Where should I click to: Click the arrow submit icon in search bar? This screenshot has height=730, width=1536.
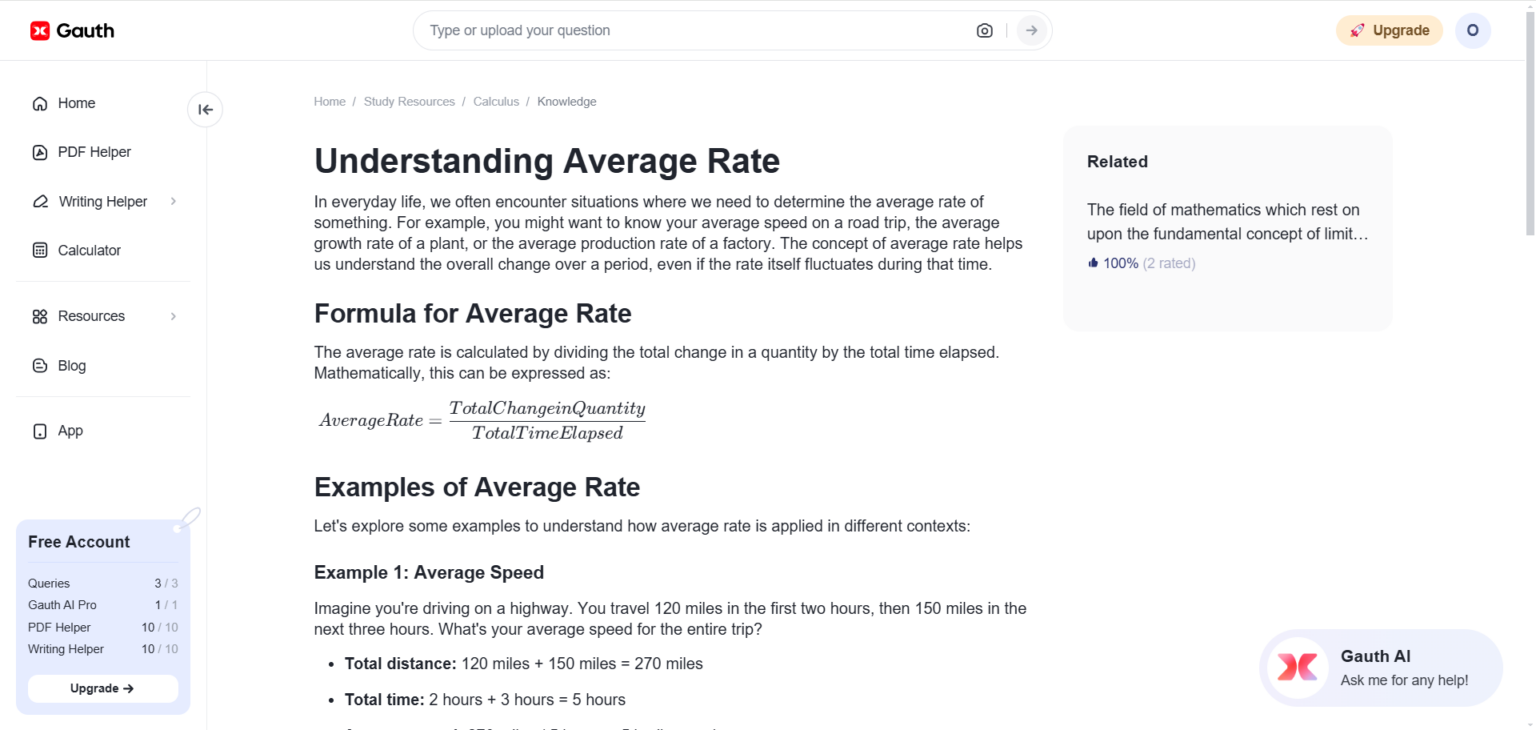click(x=1031, y=30)
